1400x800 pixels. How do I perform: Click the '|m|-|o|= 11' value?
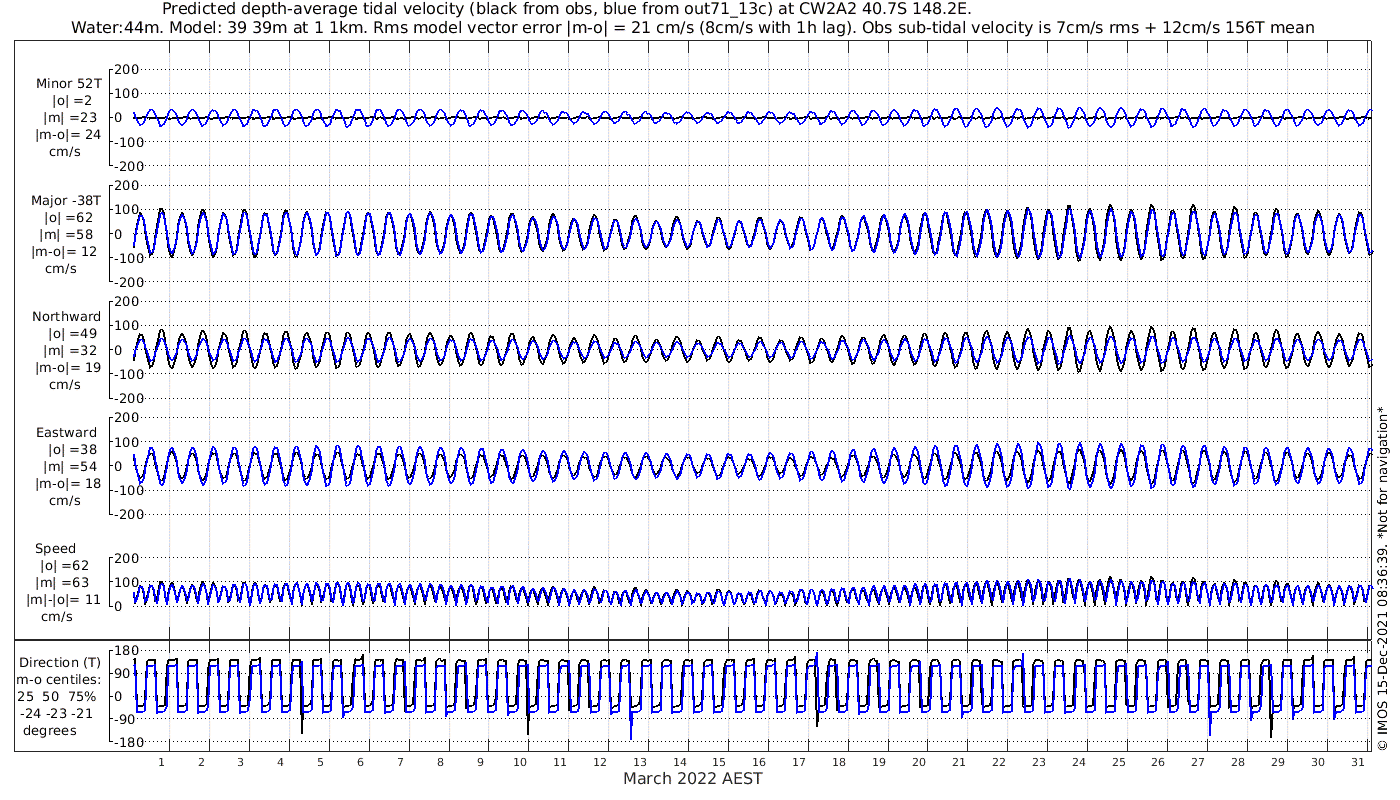click(x=64, y=601)
